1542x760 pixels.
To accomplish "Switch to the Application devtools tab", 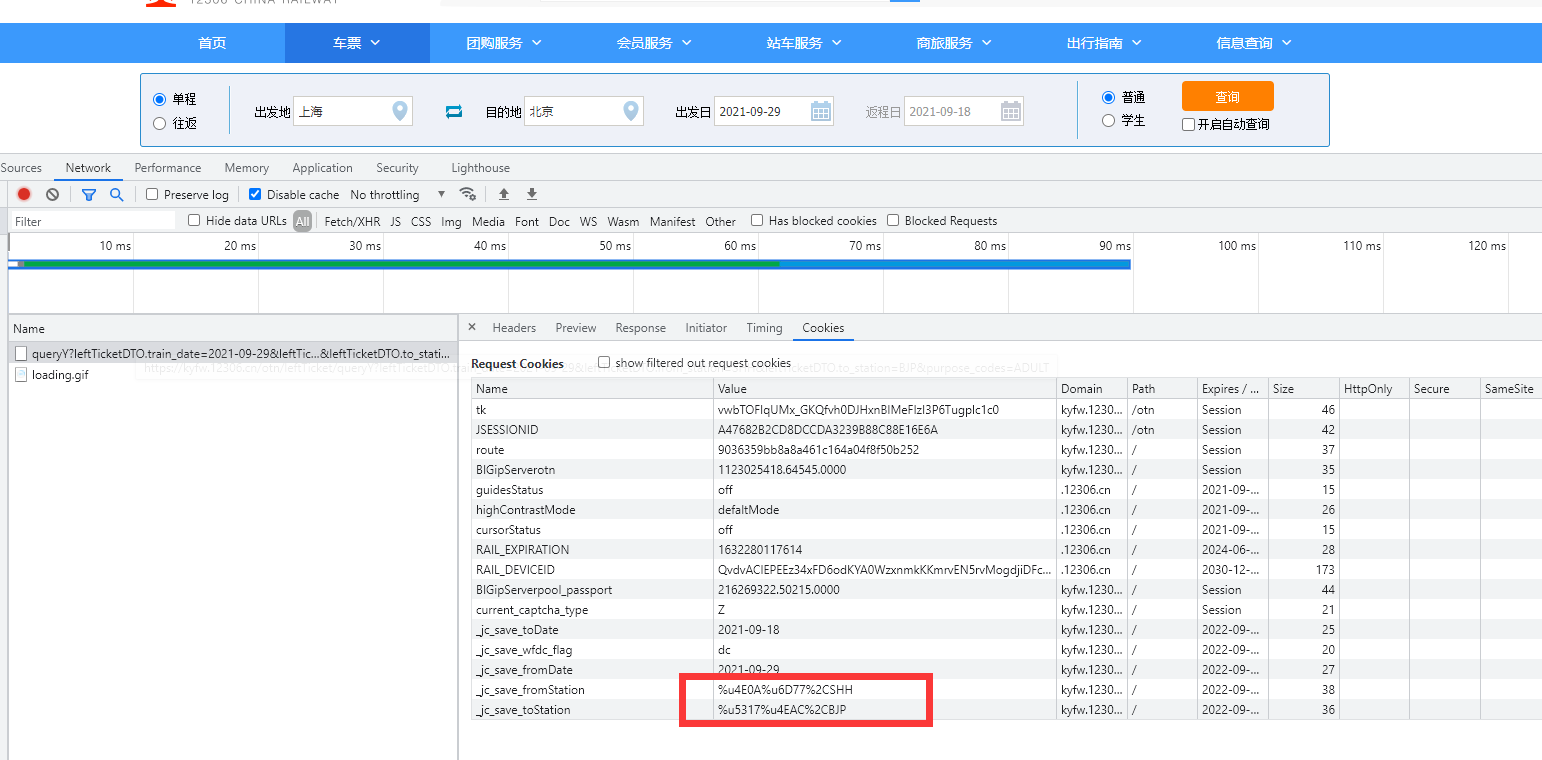I will pos(322,168).
